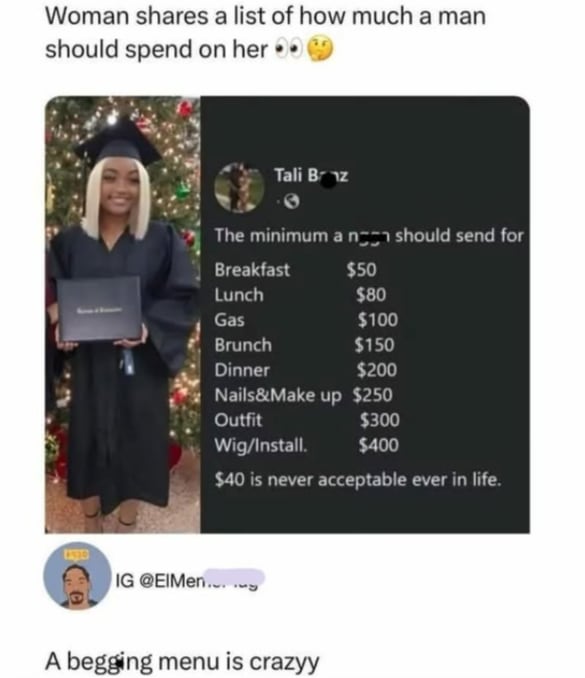Click the "$40 is never acceptable" sentence
The height and width of the screenshot is (678, 585).
tap(358, 480)
